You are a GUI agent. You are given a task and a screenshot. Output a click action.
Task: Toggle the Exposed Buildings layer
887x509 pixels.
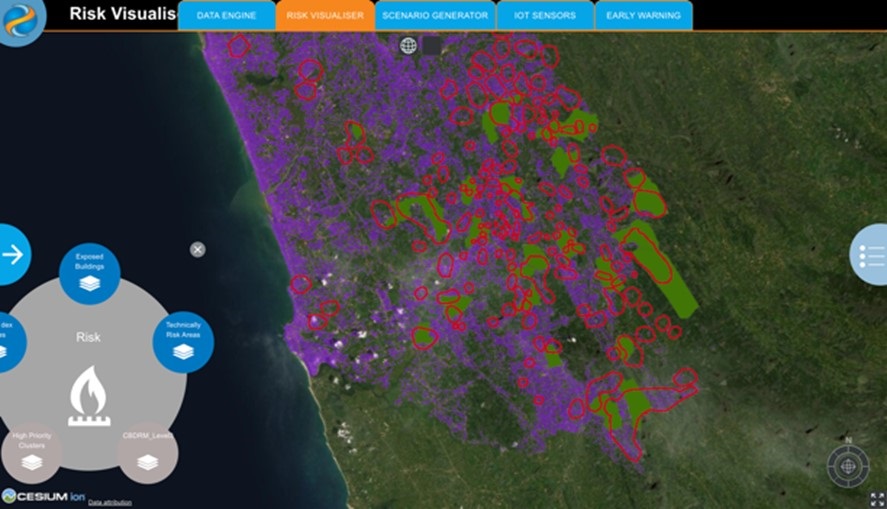(x=90, y=274)
